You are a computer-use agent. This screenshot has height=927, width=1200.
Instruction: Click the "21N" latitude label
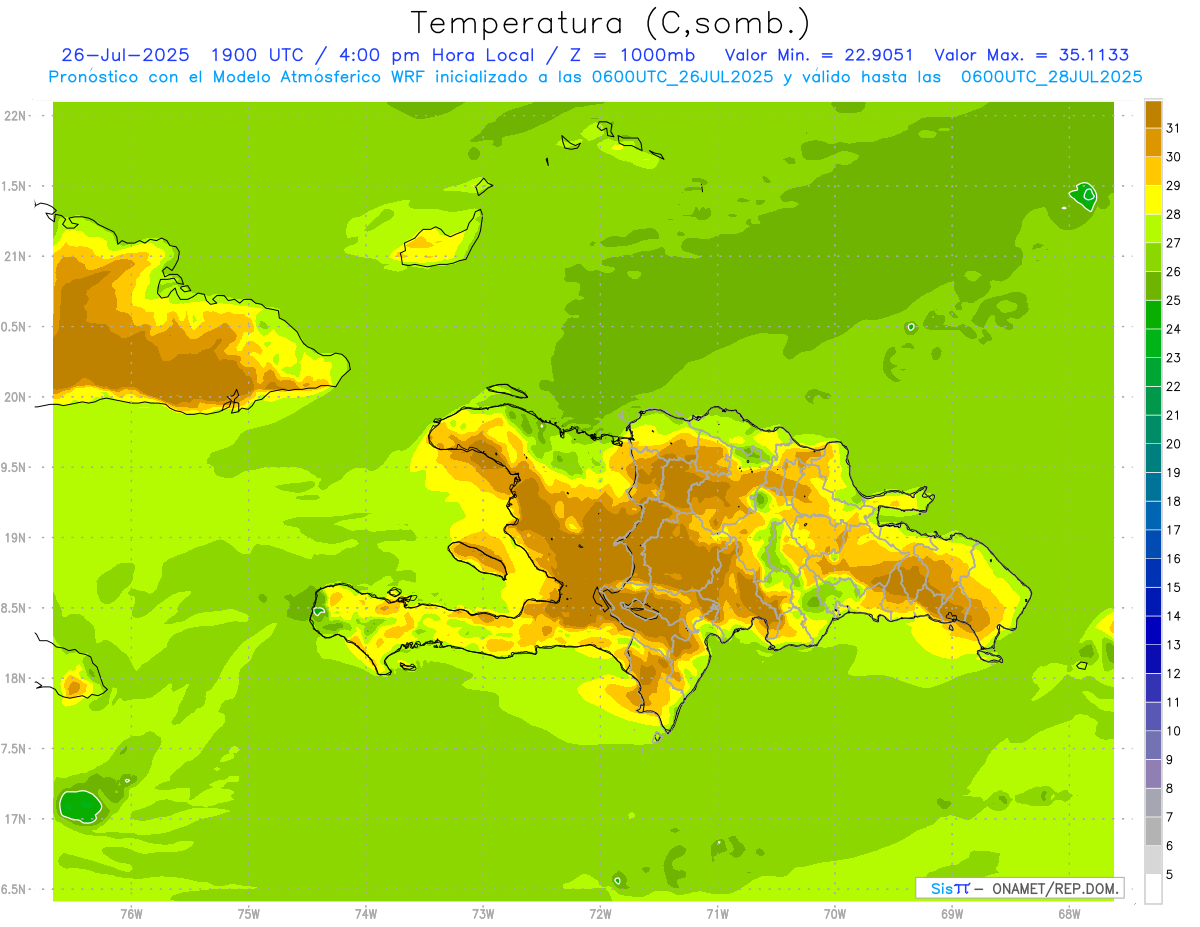point(14,256)
